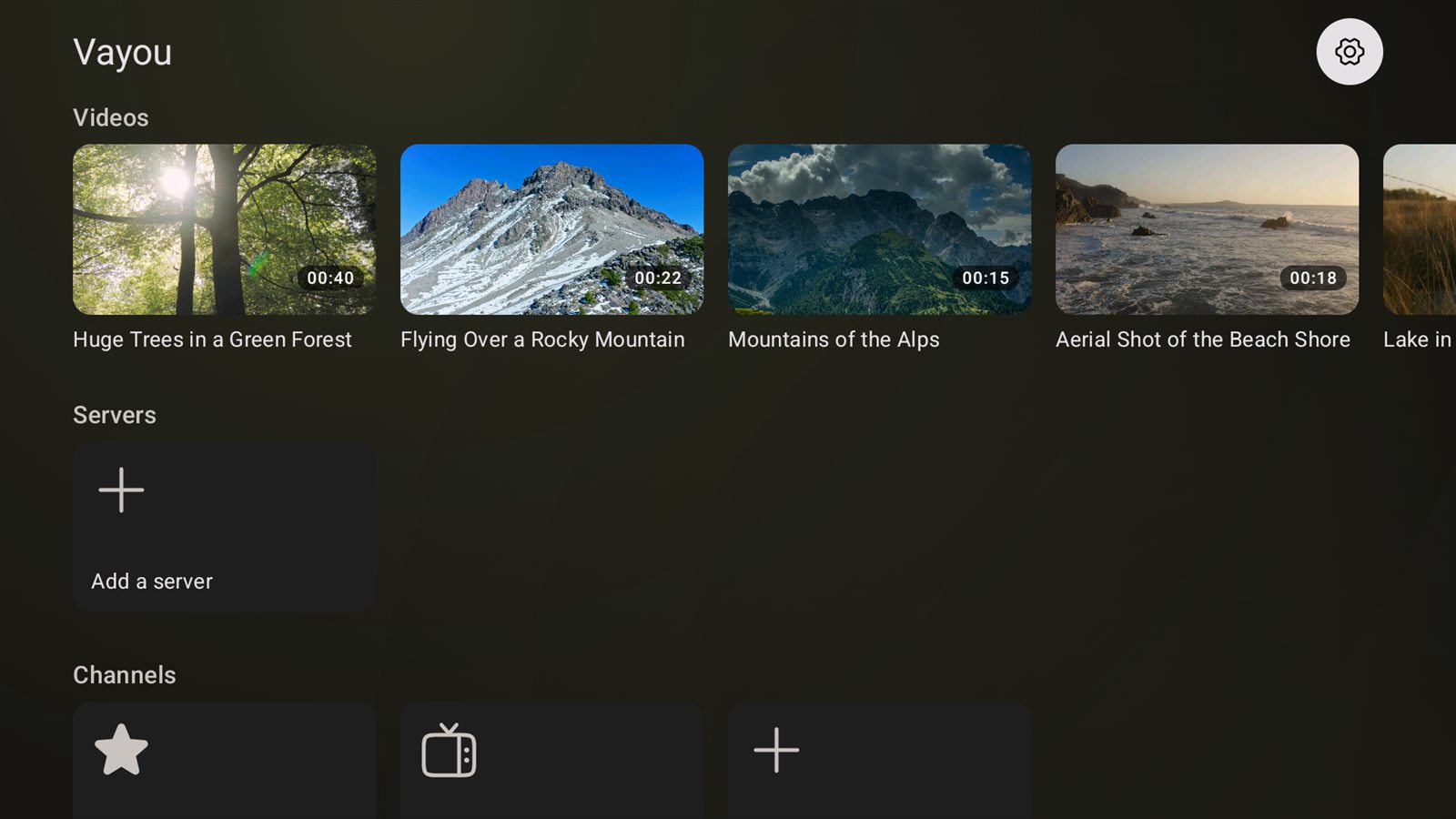Viewport: 1456px width, 819px height.
Task: Click the Channels section heading
Action: [x=125, y=675]
